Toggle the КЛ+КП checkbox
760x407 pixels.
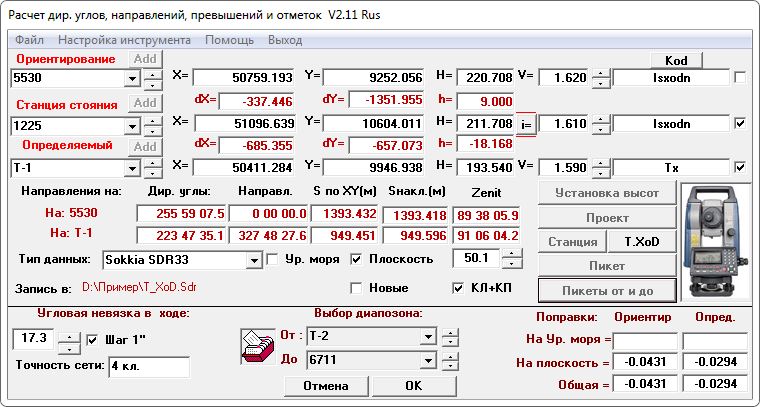coord(461,289)
